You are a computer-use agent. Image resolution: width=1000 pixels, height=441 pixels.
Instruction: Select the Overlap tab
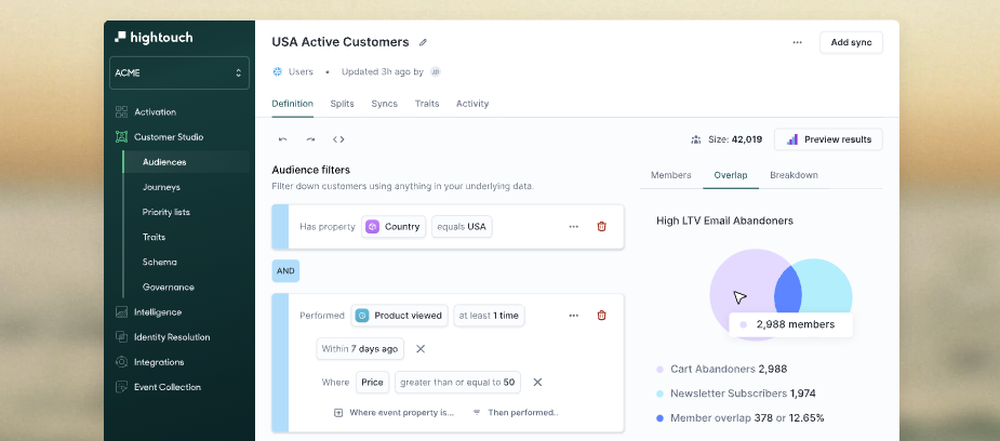pos(730,175)
